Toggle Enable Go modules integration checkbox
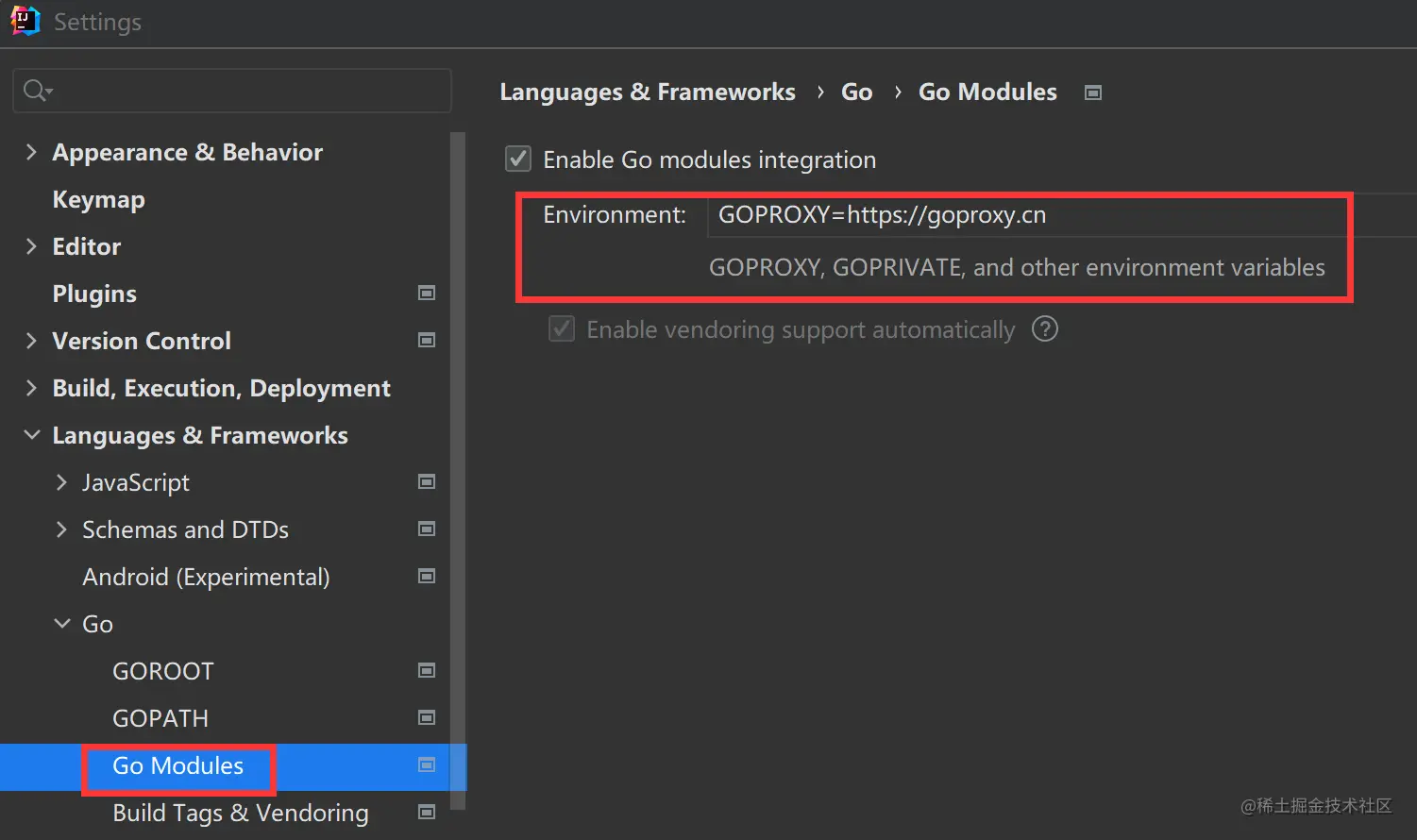Viewport: 1417px width, 840px height. click(518, 160)
